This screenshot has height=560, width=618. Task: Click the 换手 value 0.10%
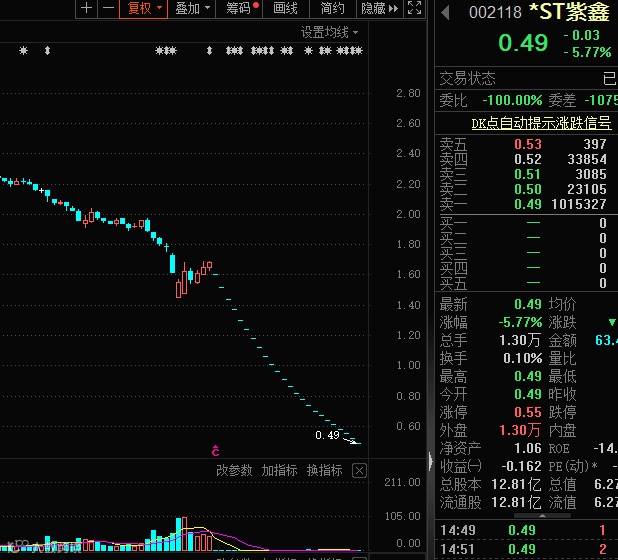coord(523,358)
